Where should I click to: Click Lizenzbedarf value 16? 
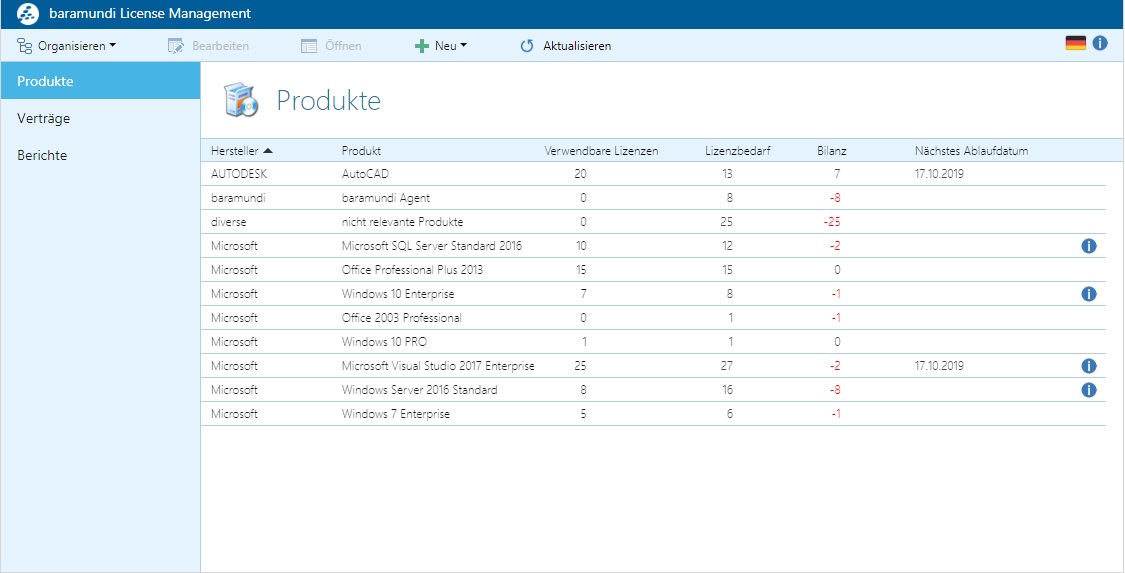click(727, 390)
